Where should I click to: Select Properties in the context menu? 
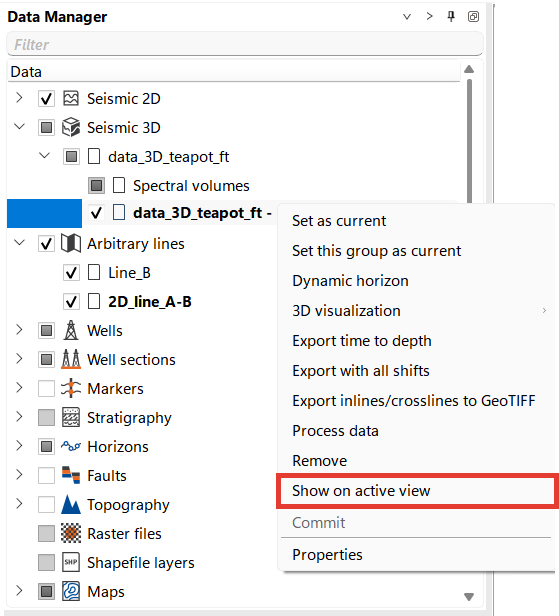pos(327,555)
